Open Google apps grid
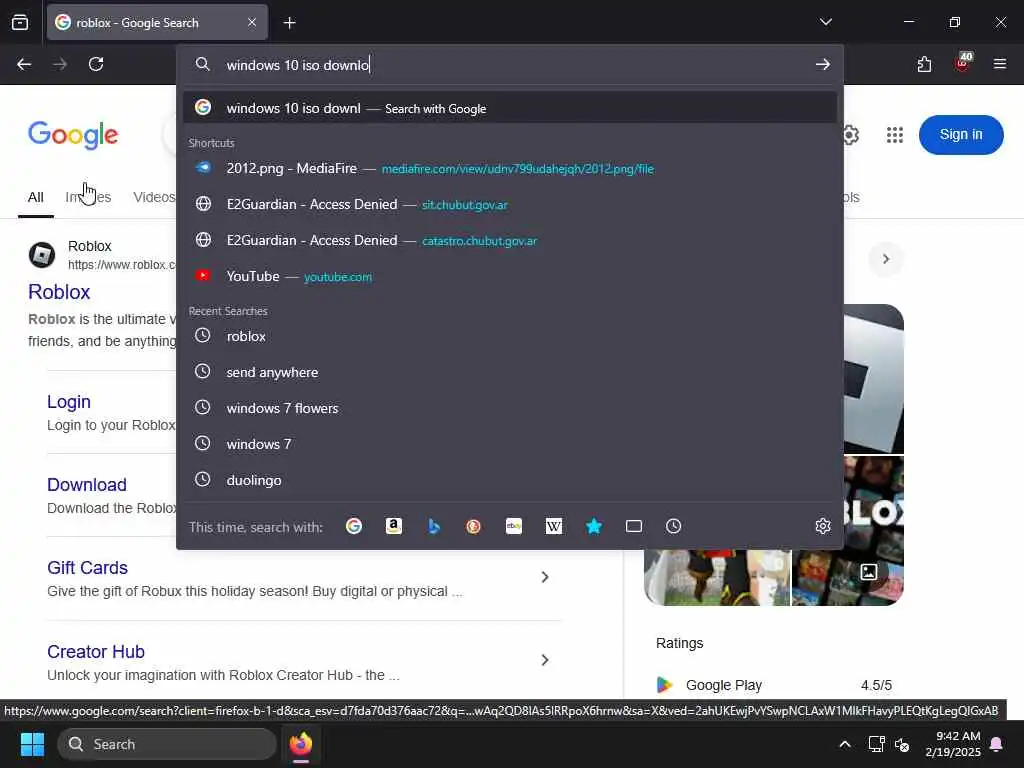The width and height of the screenshot is (1024, 768). coord(895,135)
